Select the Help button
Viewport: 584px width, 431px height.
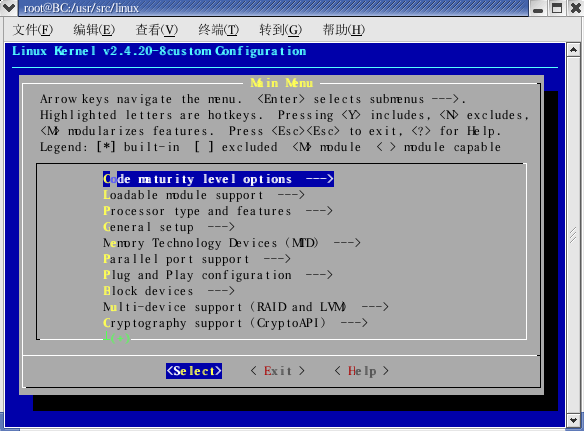click(x=362, y=371)
